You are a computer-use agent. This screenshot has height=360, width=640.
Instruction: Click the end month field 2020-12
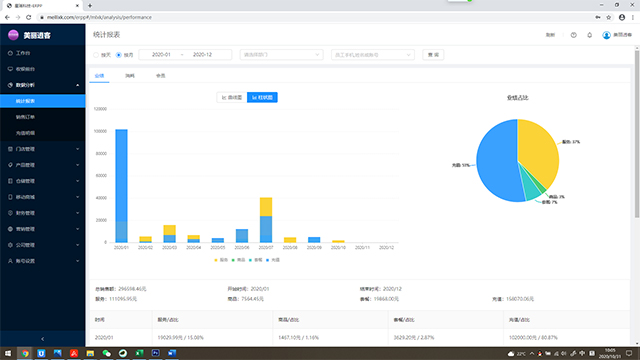[x=202, y=55]
